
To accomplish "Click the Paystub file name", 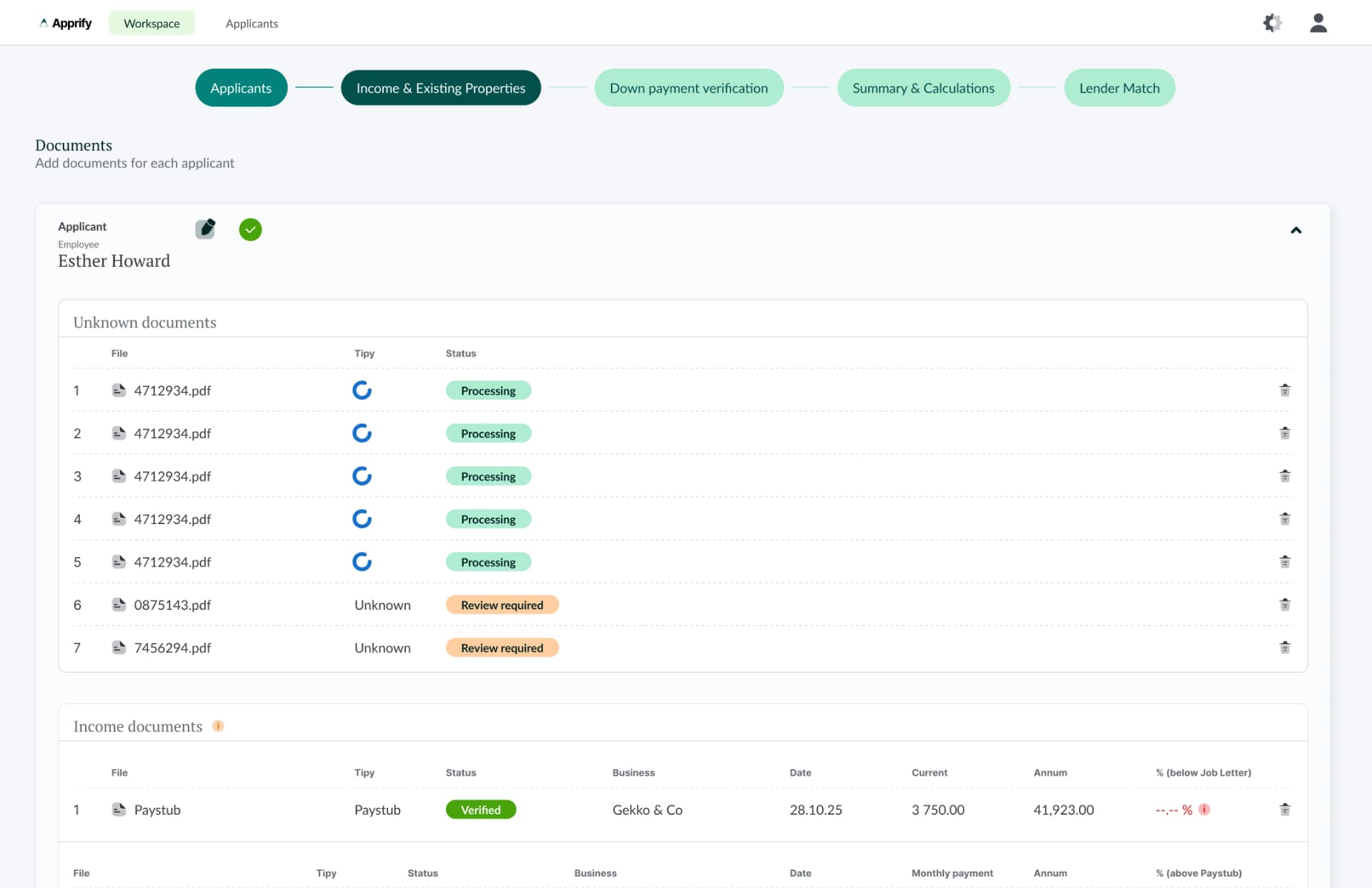I will (x=157, y=810).
